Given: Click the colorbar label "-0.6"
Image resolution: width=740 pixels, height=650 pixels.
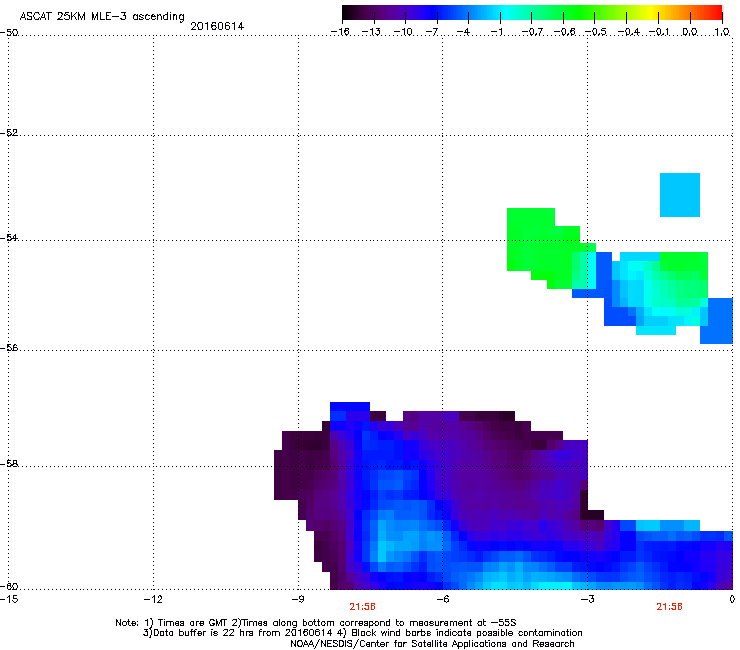Looking at the screenshot, I should point(564,32).
